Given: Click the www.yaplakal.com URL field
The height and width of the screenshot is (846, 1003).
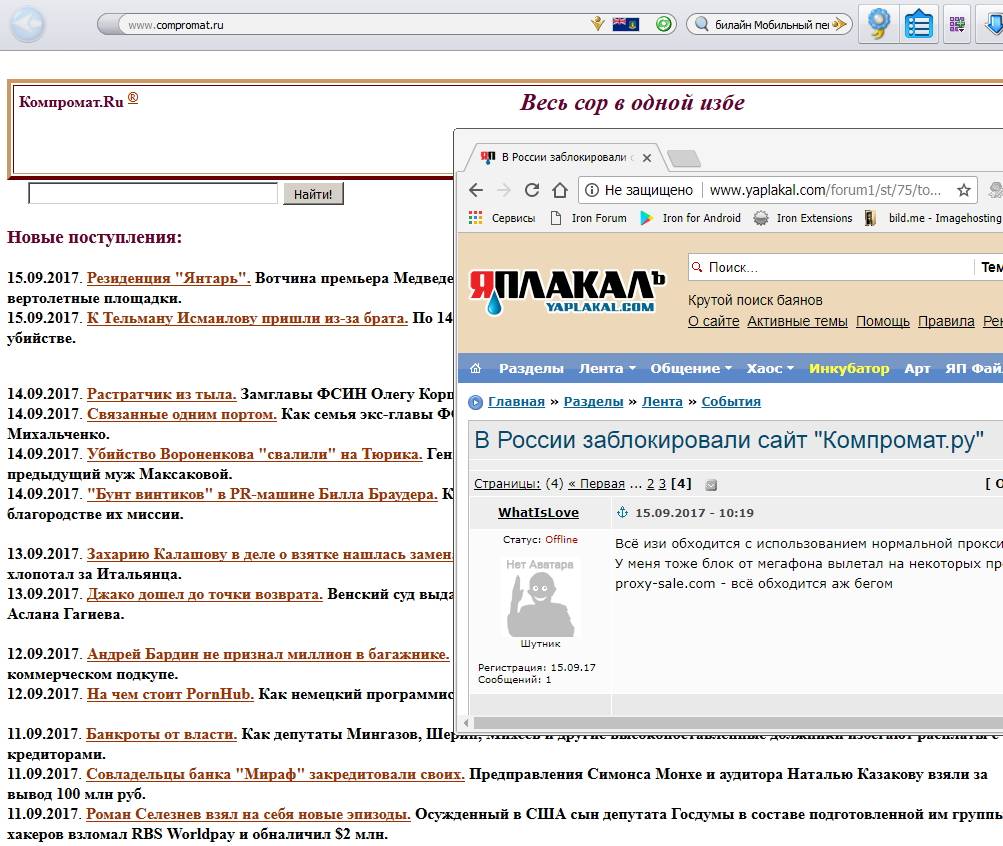Looking at the screenshot, I should pyautogui.click(x=825, y=190).
